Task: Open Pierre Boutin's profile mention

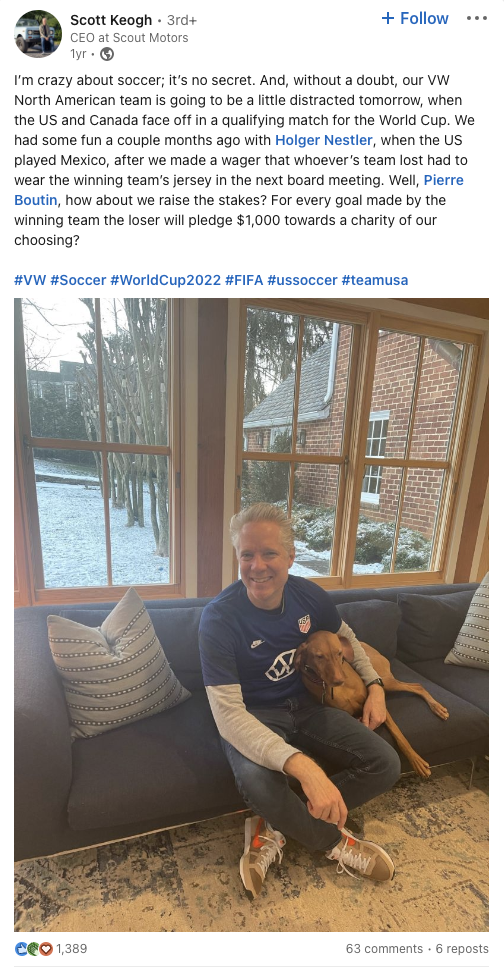Action: 239,190
